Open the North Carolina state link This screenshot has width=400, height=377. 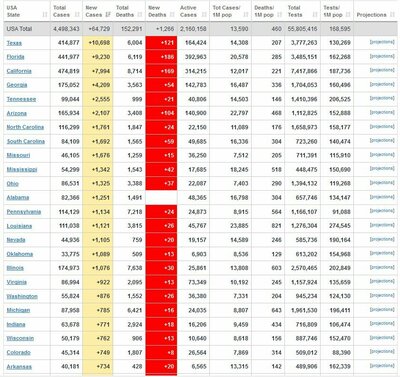[25, 127]
